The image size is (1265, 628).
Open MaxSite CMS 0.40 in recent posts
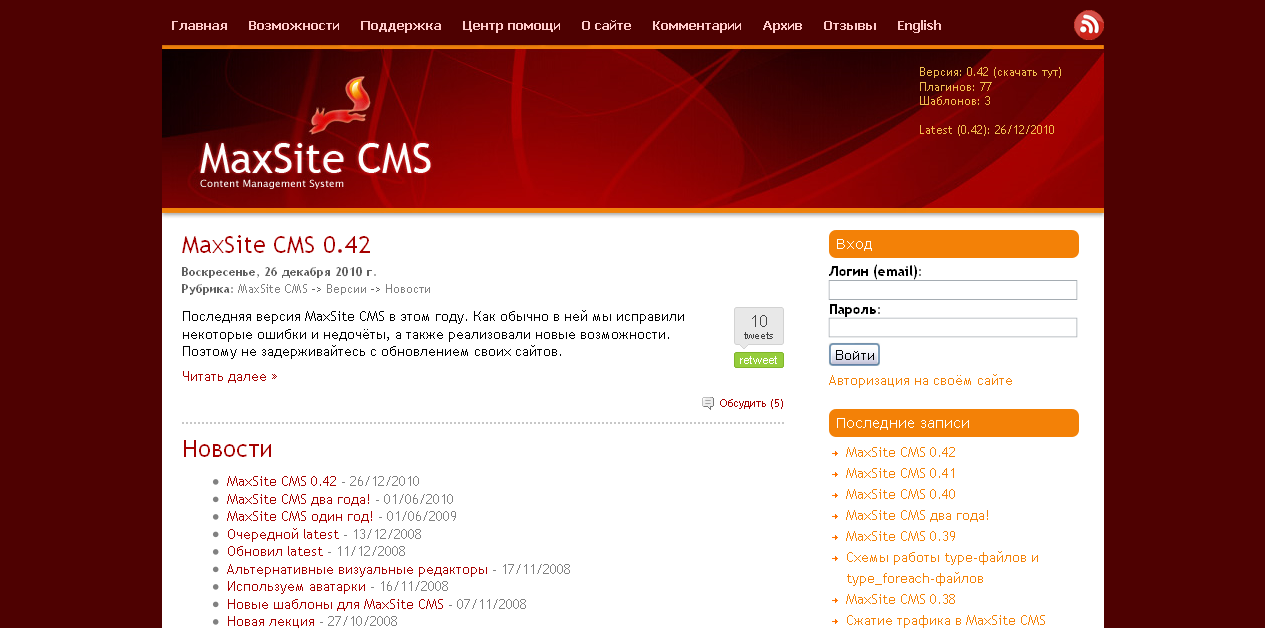(x=900, y=494)
